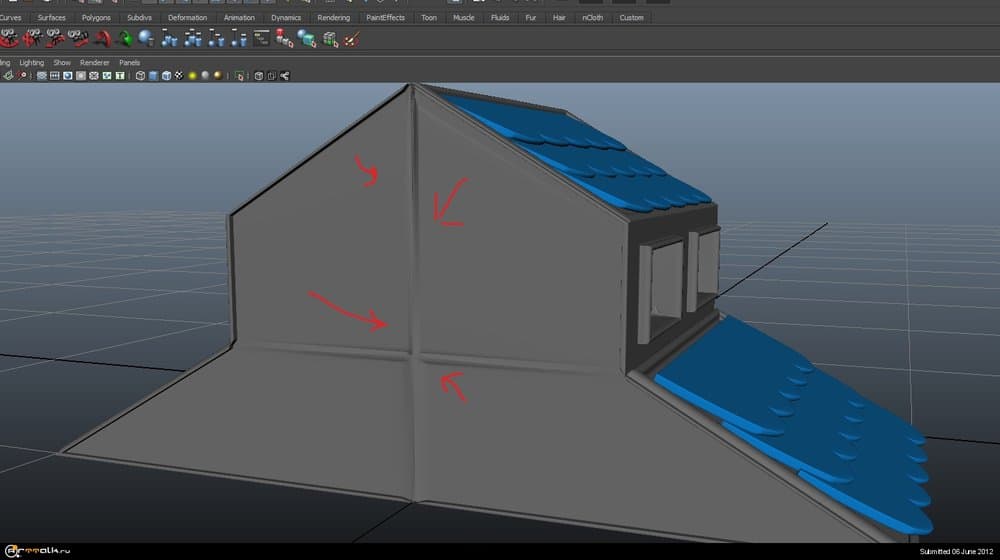
Task: Click the green curved arrow shelf icon
Action: [x=125, y=39]
